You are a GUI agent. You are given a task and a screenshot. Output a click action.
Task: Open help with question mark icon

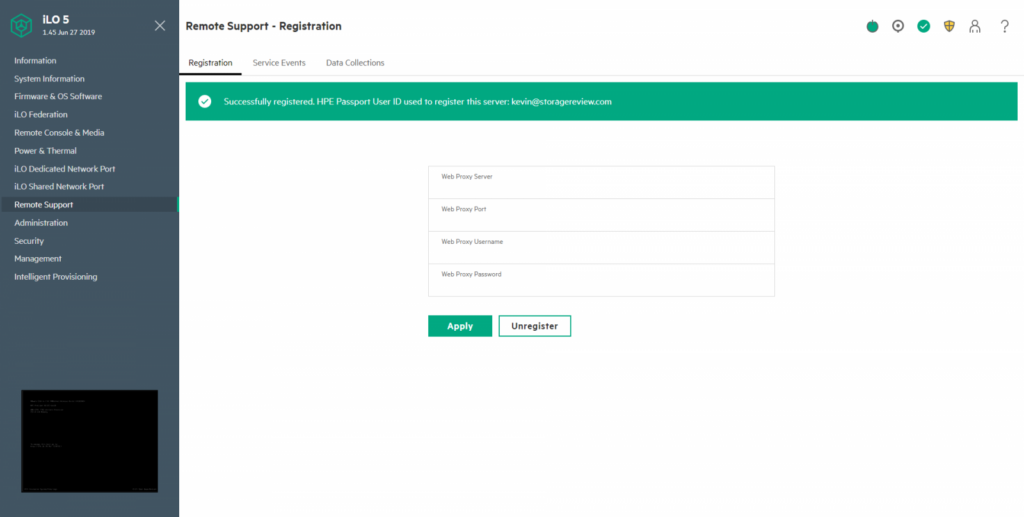coord(1005,26)
